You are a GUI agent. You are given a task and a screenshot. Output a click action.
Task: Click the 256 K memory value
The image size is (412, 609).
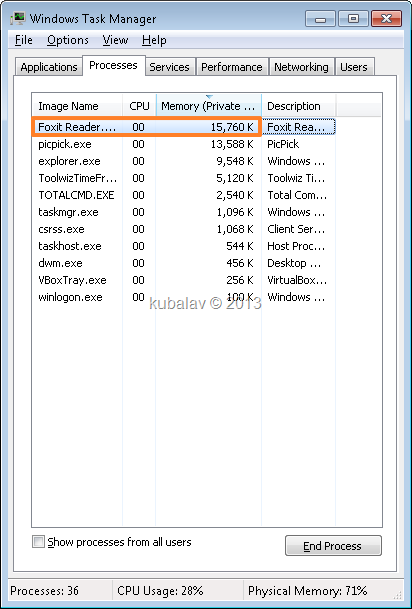pyautogui.click(x=240, y=280)
